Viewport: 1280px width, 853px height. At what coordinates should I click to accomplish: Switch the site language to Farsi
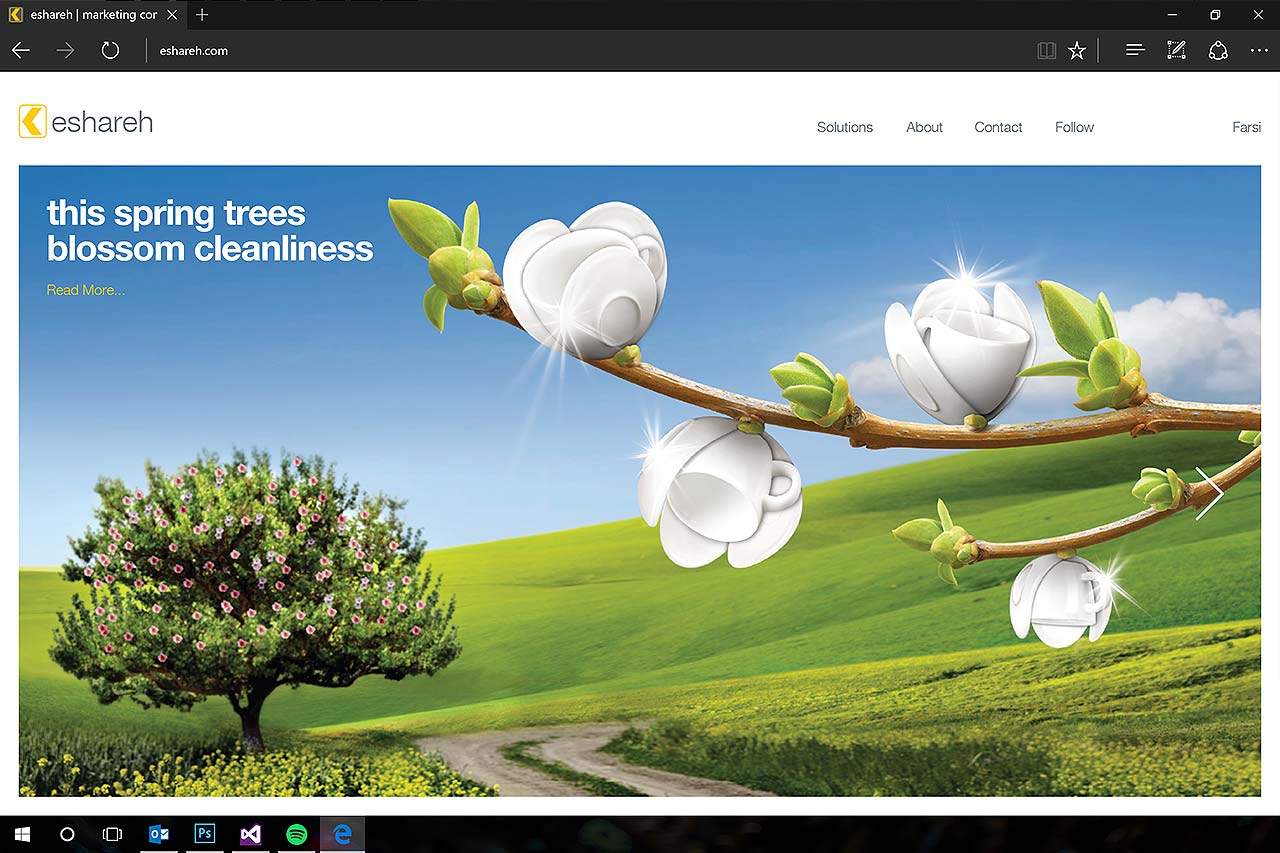(x=1246, y=127)
